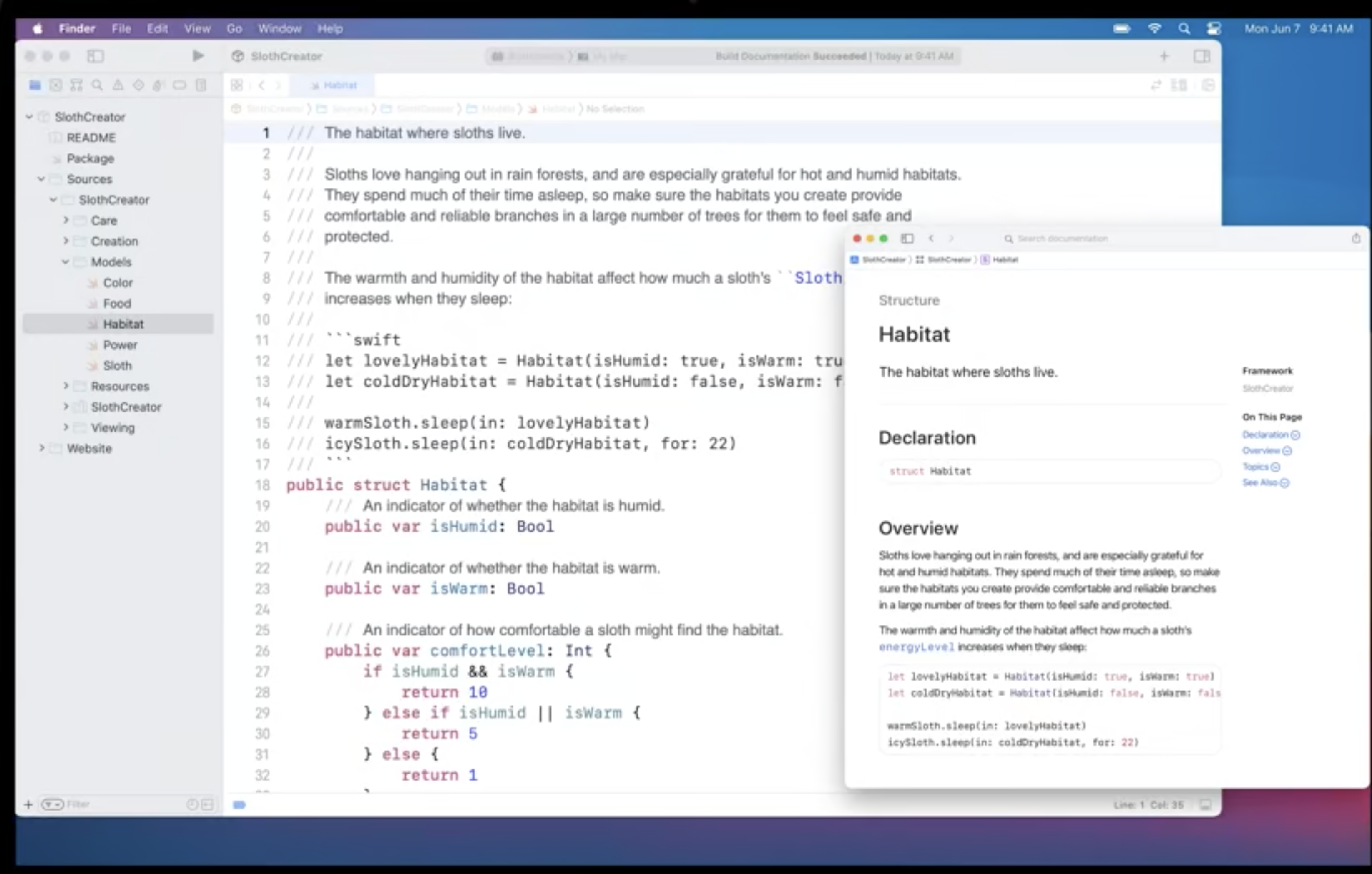Select the Color swift file
This screenshot has width=1372, height=874.
(x=117, y=283)
